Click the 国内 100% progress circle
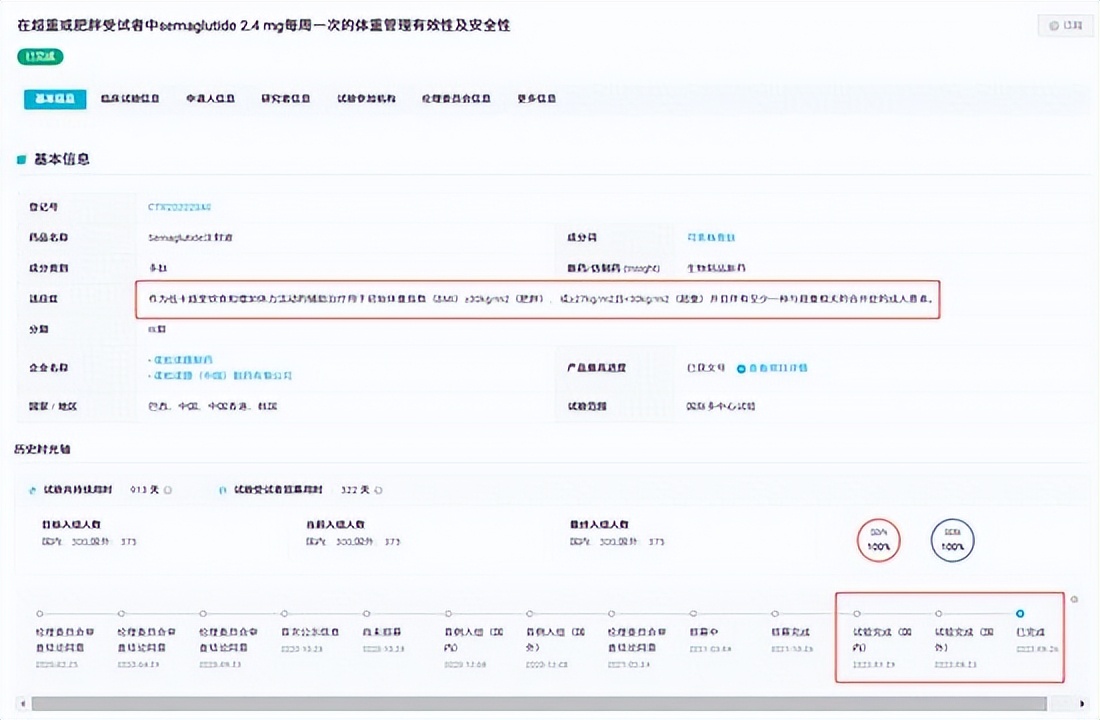Image resolution: width=1100 pixels, height=720 pixels. tap(877, 540)
